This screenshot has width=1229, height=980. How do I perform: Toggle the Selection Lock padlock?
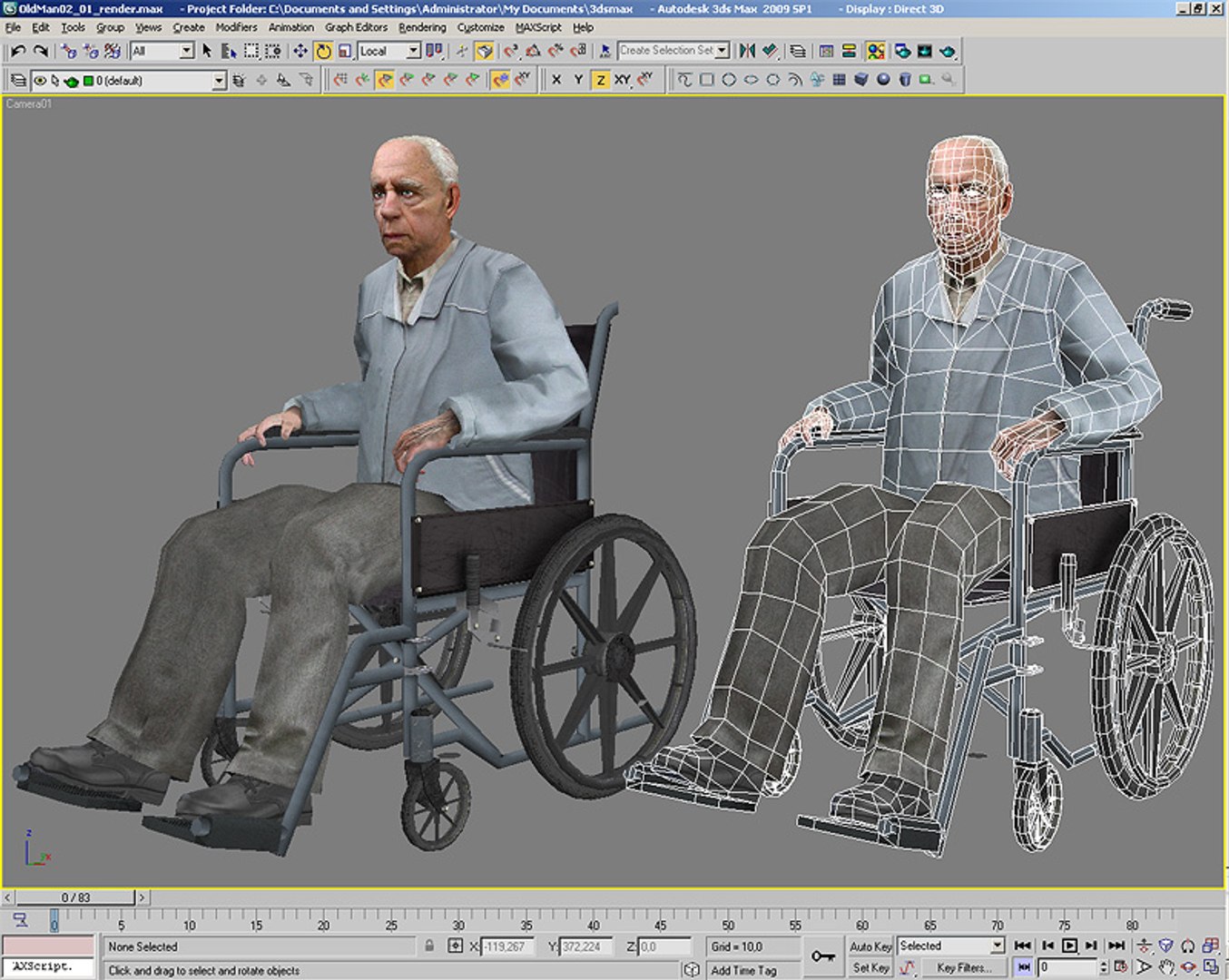point(429,946)
